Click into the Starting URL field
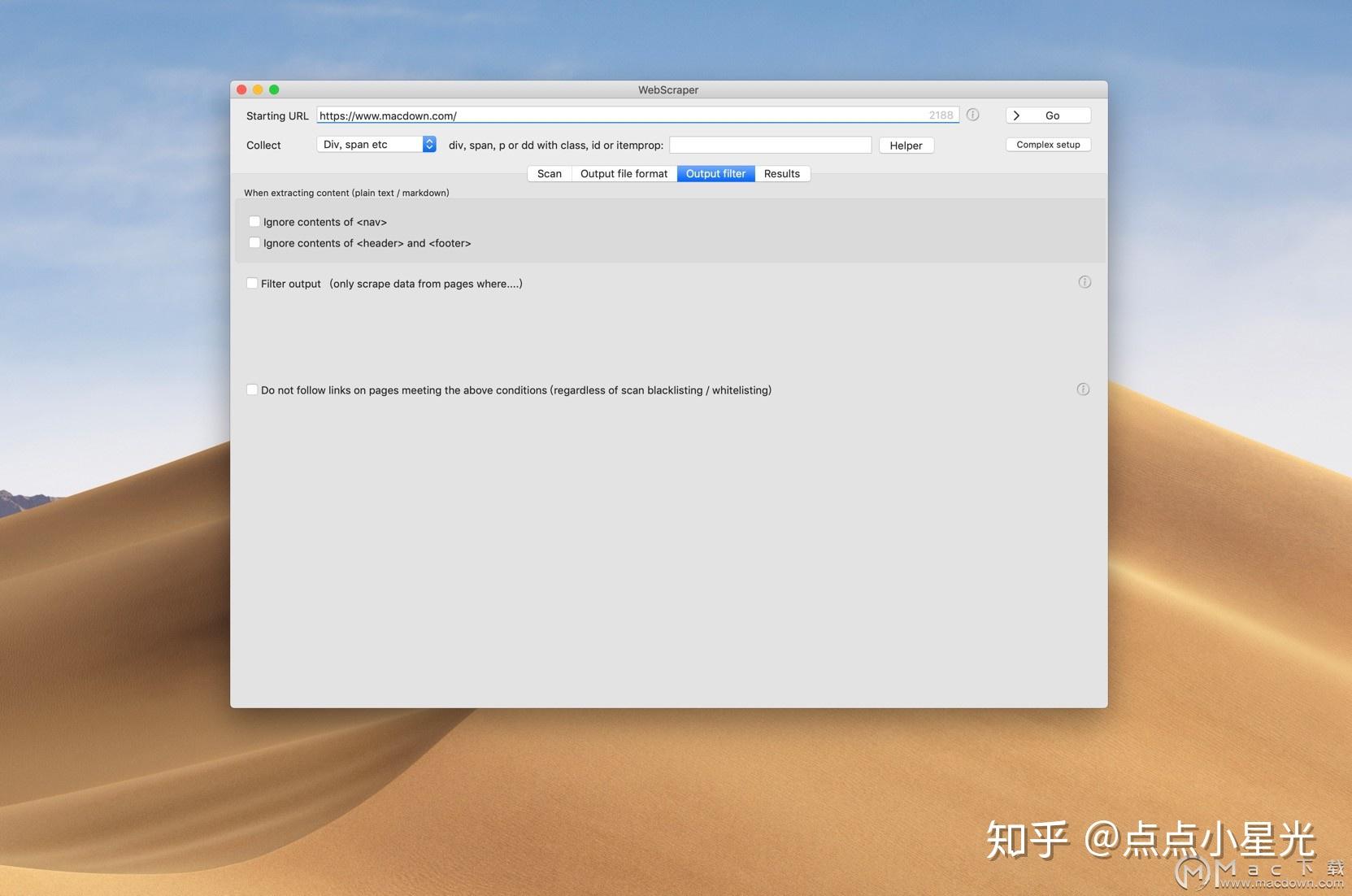 pyautogui.click(x=637, y=115)
